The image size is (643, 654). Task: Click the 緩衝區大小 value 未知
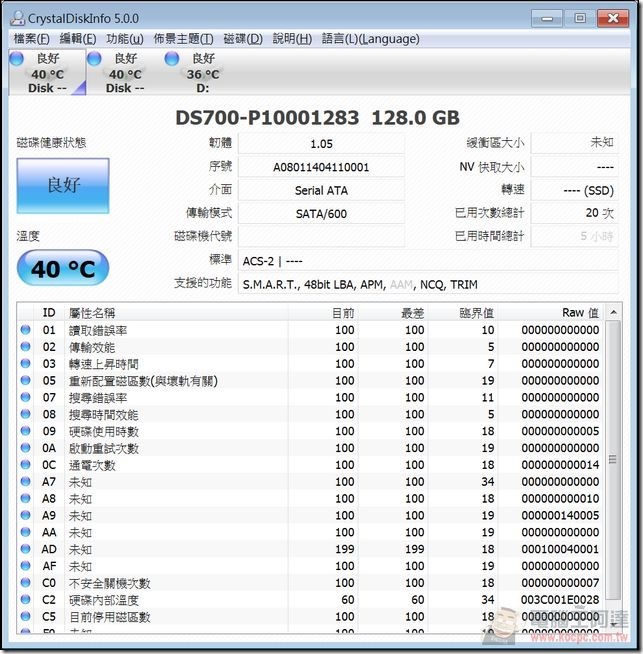tap(575, 143)
